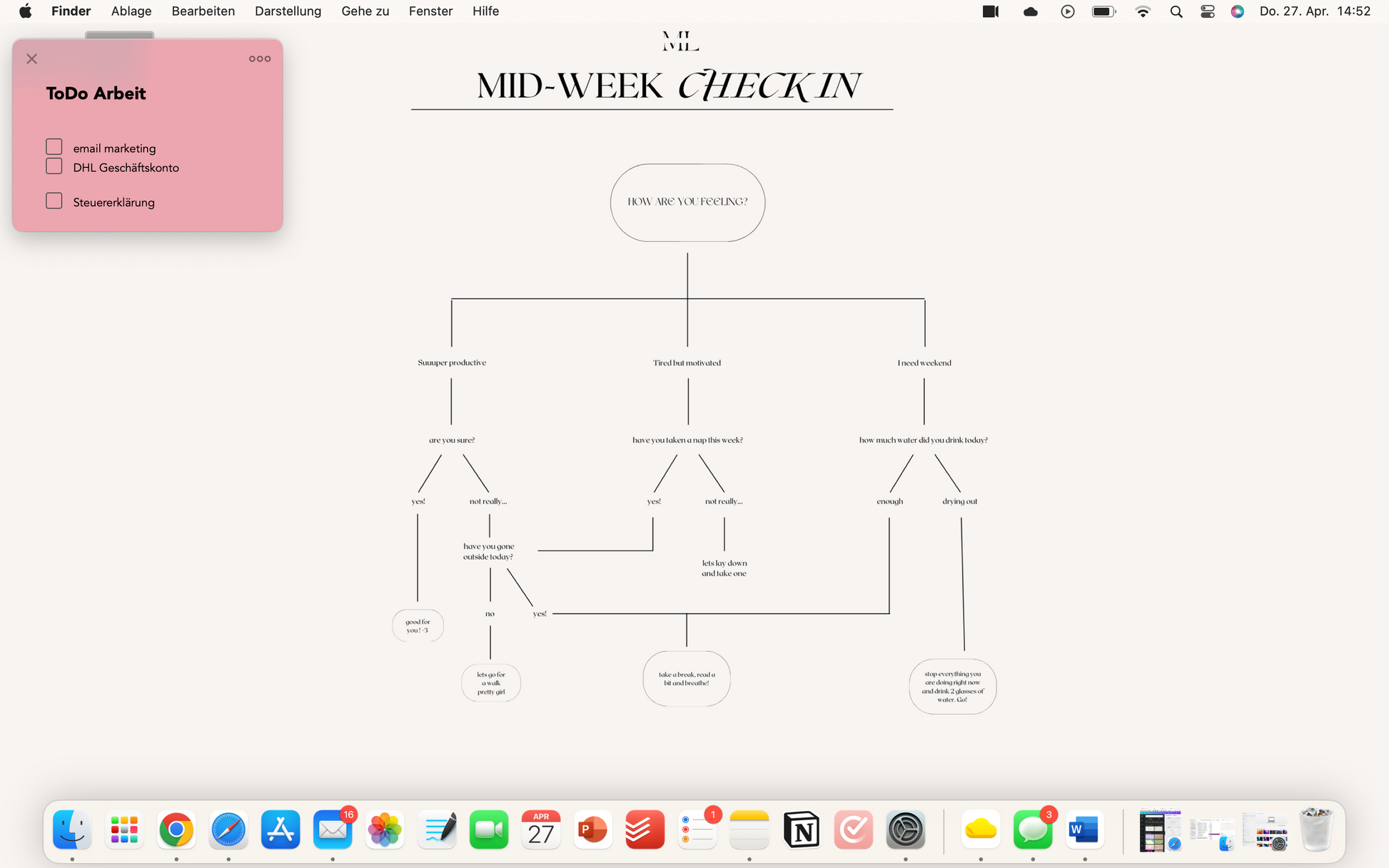Close the ToDo Arbeit note
The image size is (1389, 868).
[x=32, y=59]
